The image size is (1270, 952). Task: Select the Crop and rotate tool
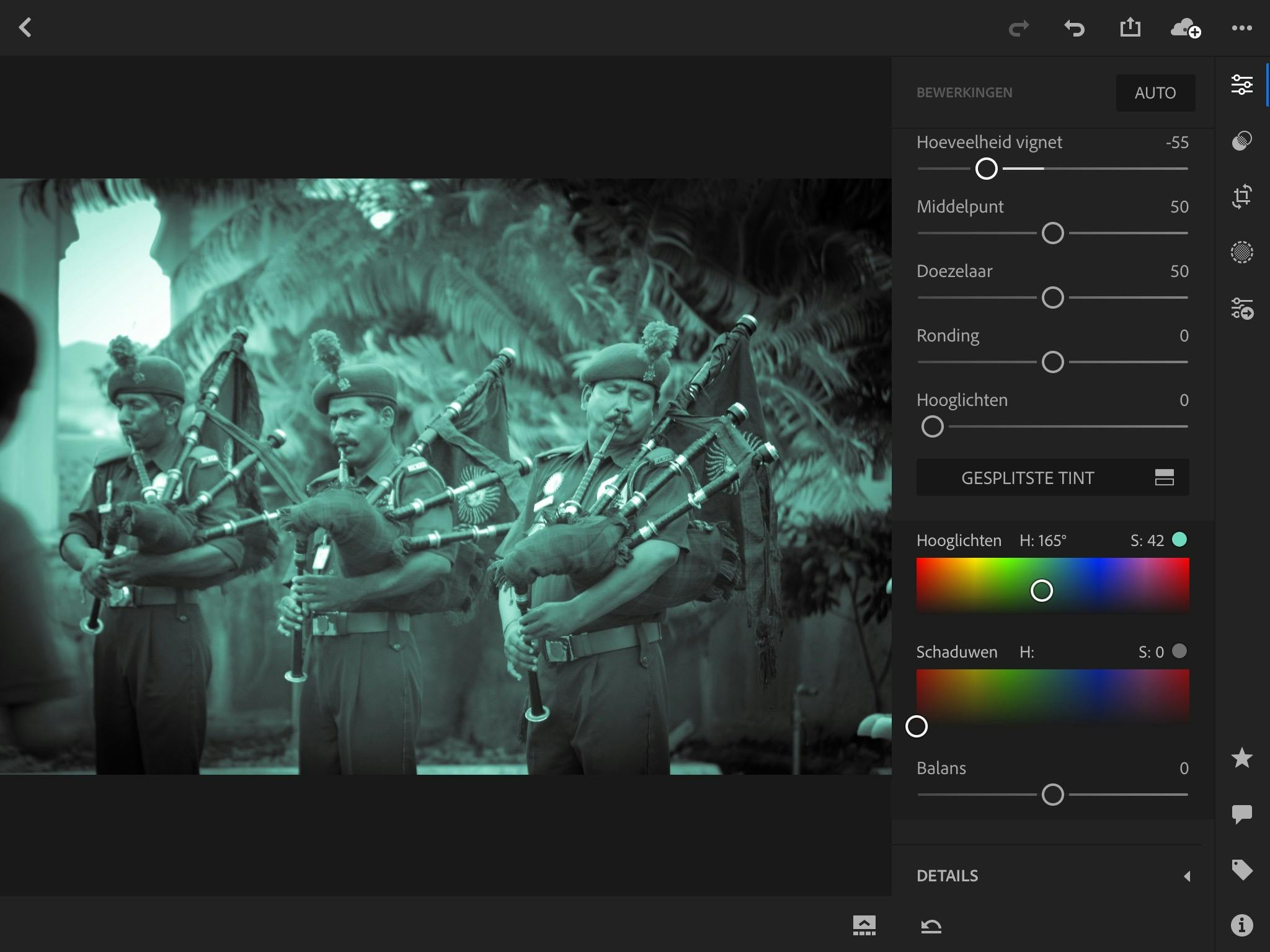pos(1241,196)
